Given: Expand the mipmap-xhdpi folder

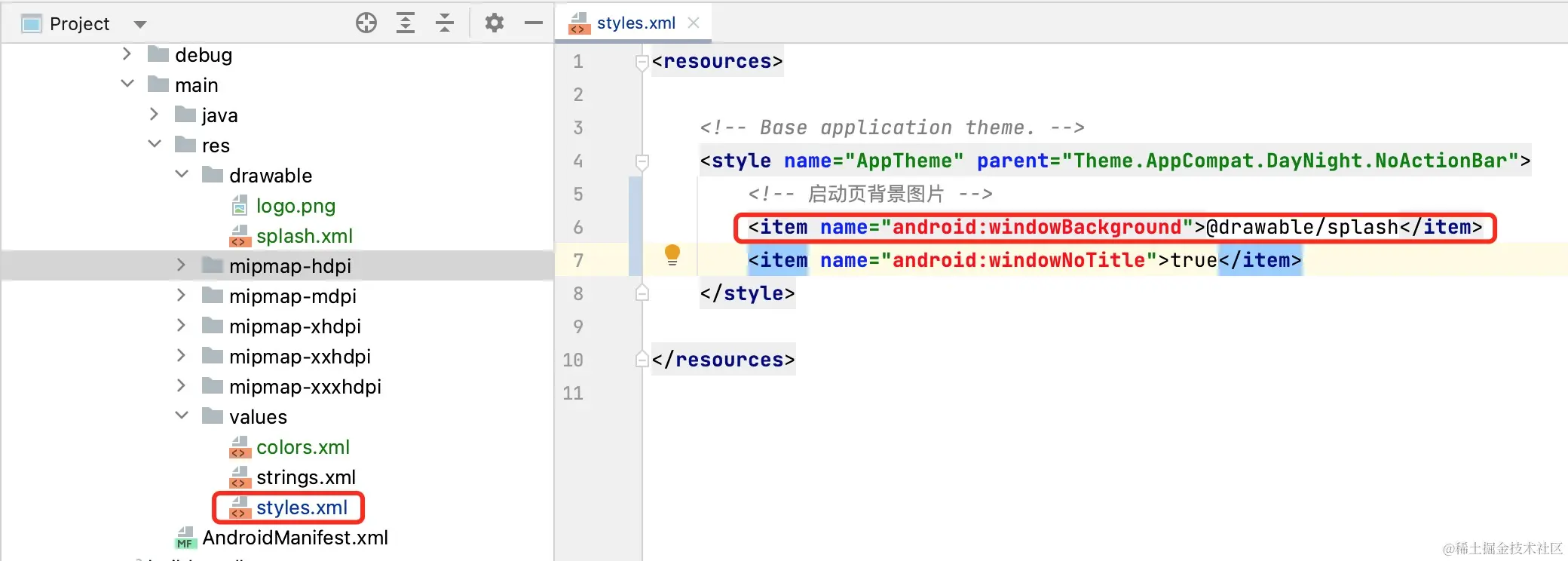Looking at the screenshot, I should pyautogui.click(x=181, y=325).
